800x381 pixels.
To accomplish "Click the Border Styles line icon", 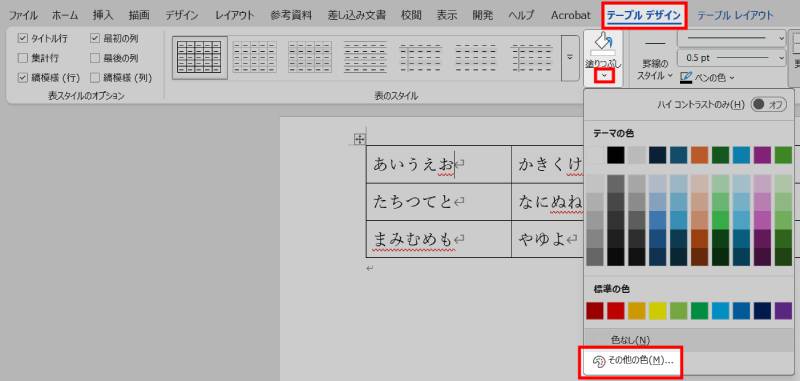I will pyautogui.click(x=655, y=44).
